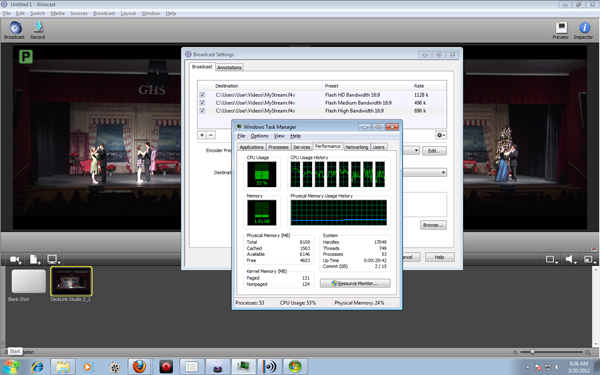Open the Broadcast menu in Wirecast menu bar

(104, 13)
